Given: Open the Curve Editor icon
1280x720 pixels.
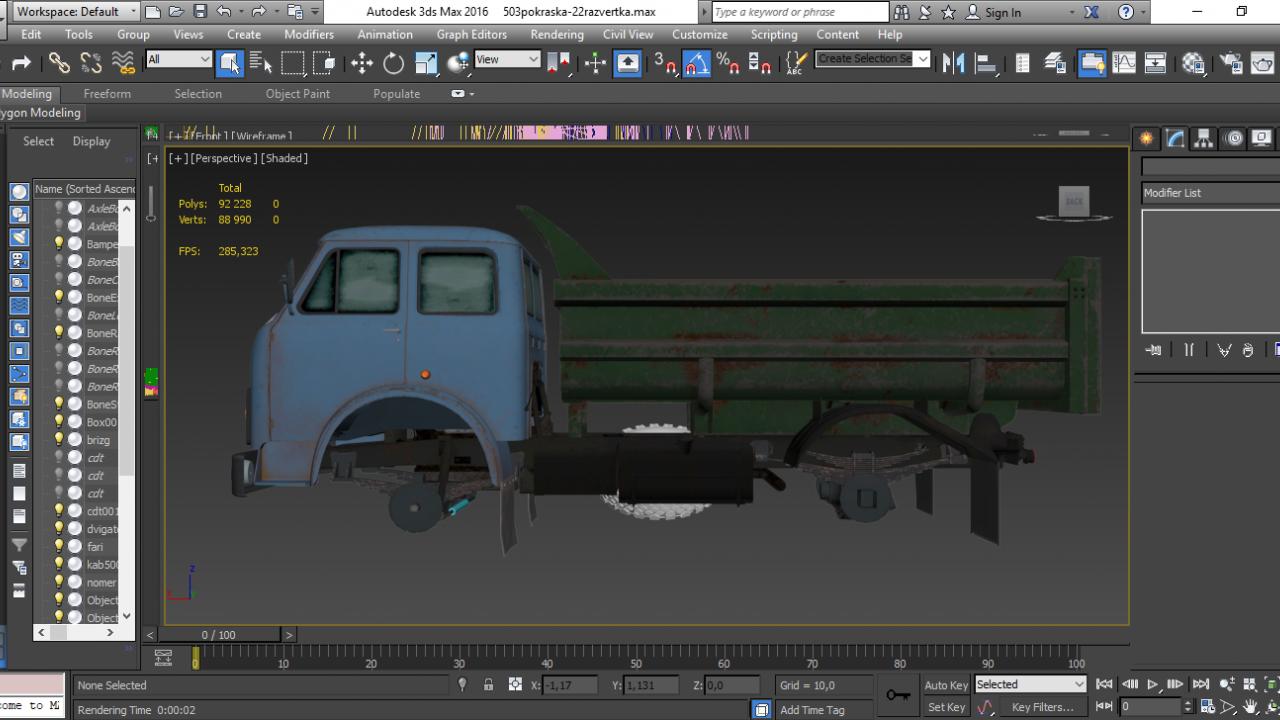Looking at the screenshot, I should (x=1124, y=63).
